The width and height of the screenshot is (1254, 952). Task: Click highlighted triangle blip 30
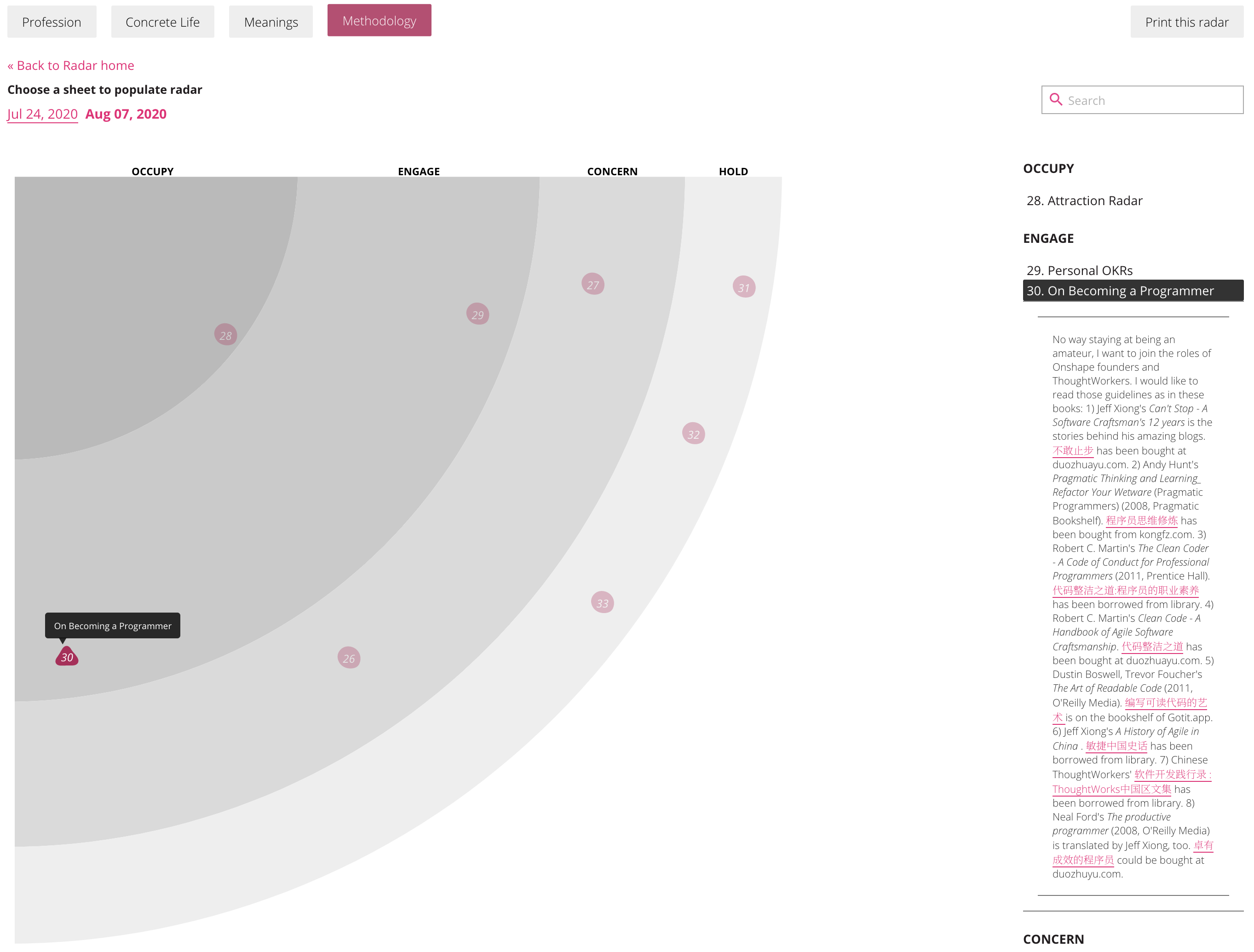67,657
